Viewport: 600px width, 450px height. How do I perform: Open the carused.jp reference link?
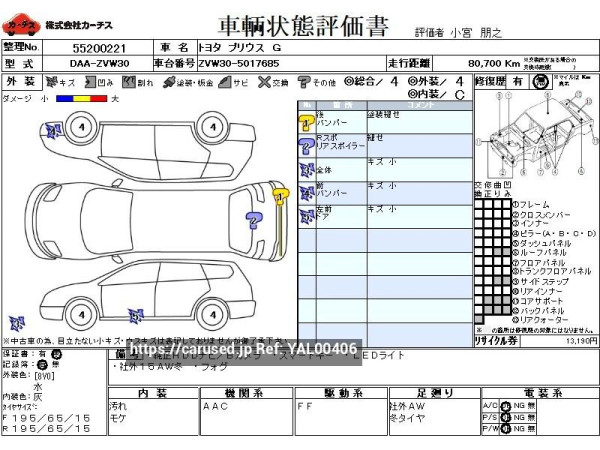pyautogui.click(x=243, y=349)
